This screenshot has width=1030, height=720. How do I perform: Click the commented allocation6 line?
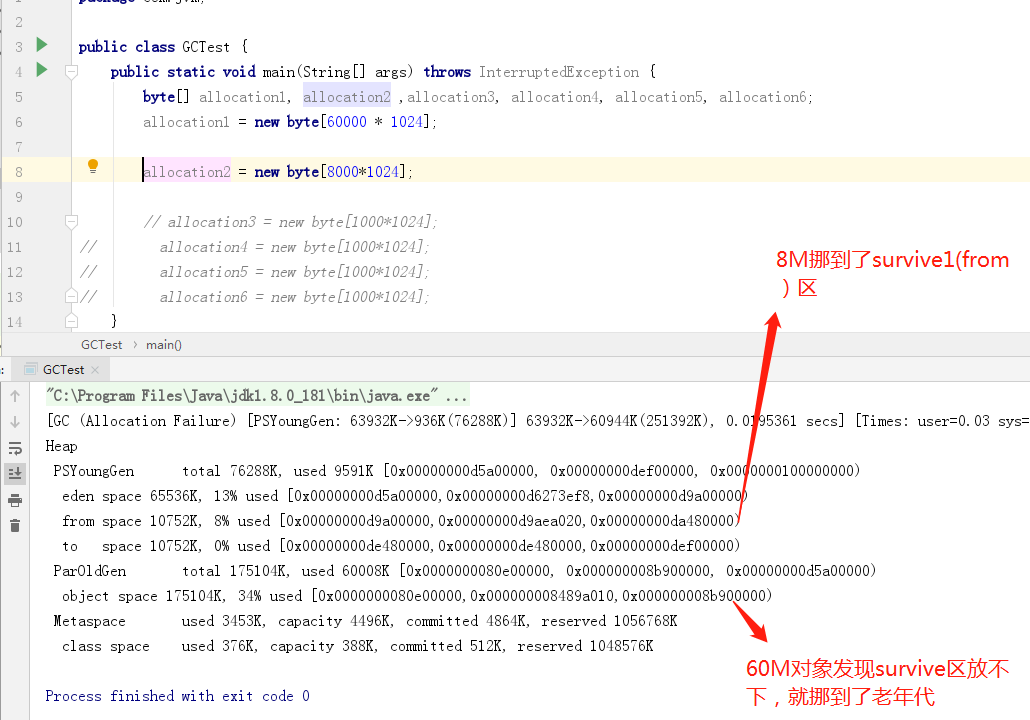point(293,297)
